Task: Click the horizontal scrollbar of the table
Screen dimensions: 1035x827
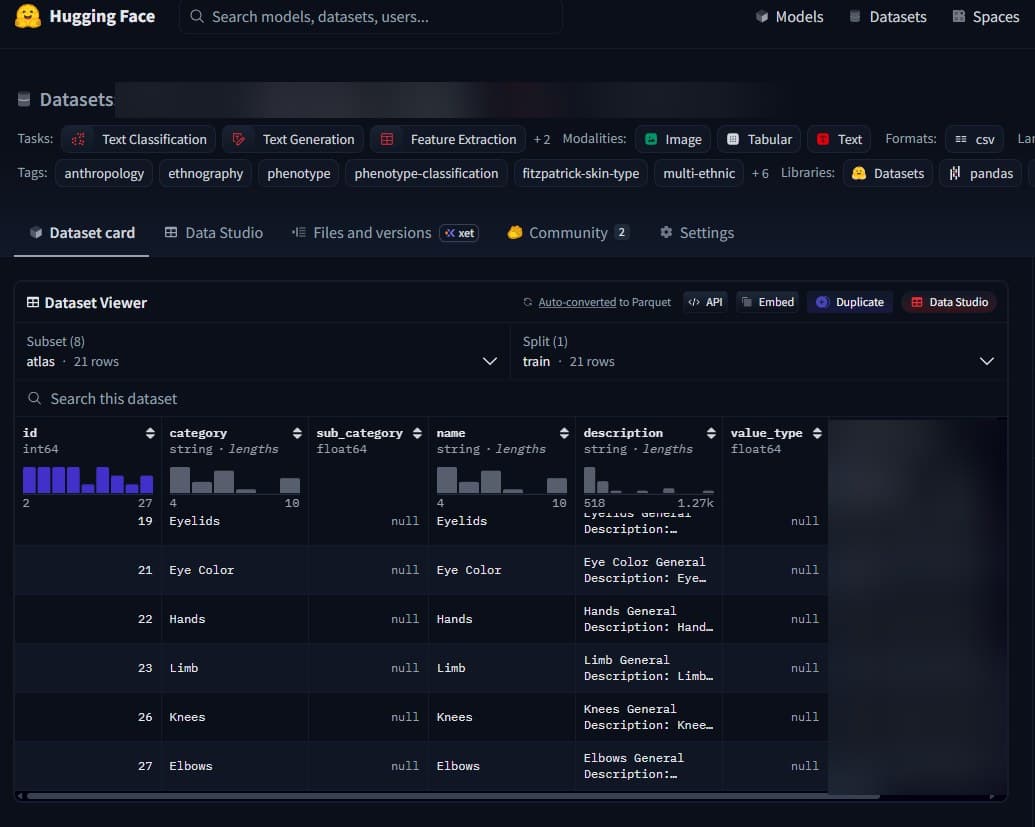Action: 453,797
